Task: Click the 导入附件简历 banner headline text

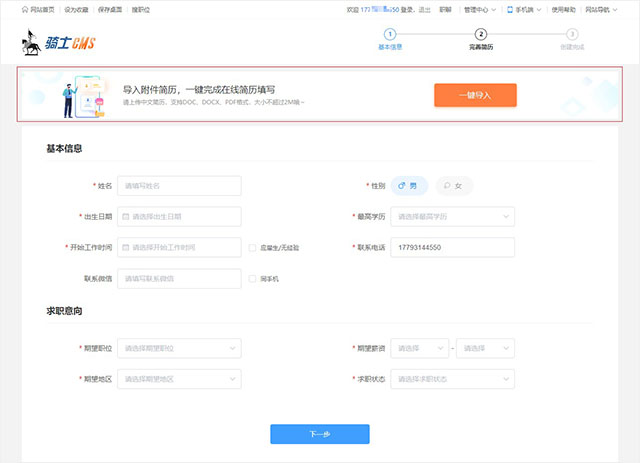Action: 199,90
